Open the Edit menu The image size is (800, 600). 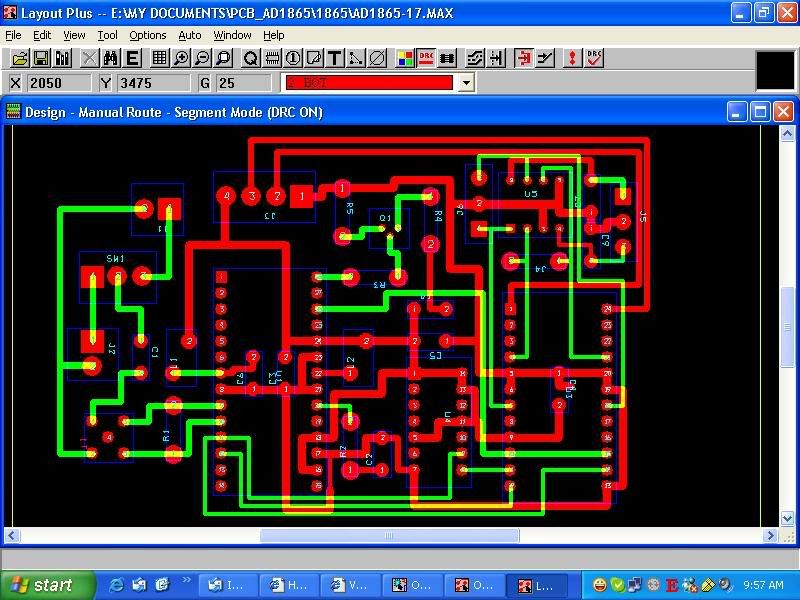pos(42,35)
